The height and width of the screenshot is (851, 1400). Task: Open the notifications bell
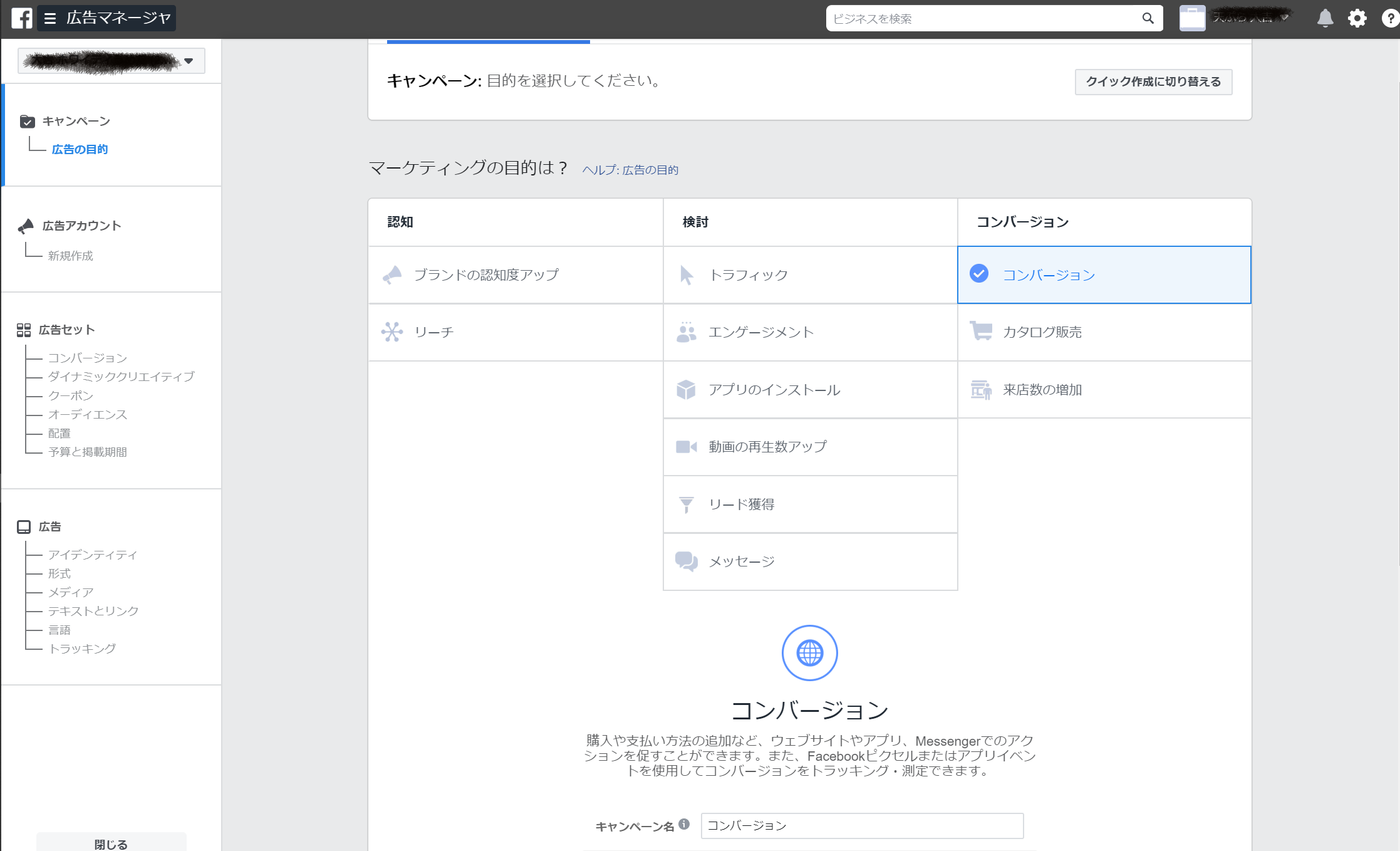(x=1325, y=18)
